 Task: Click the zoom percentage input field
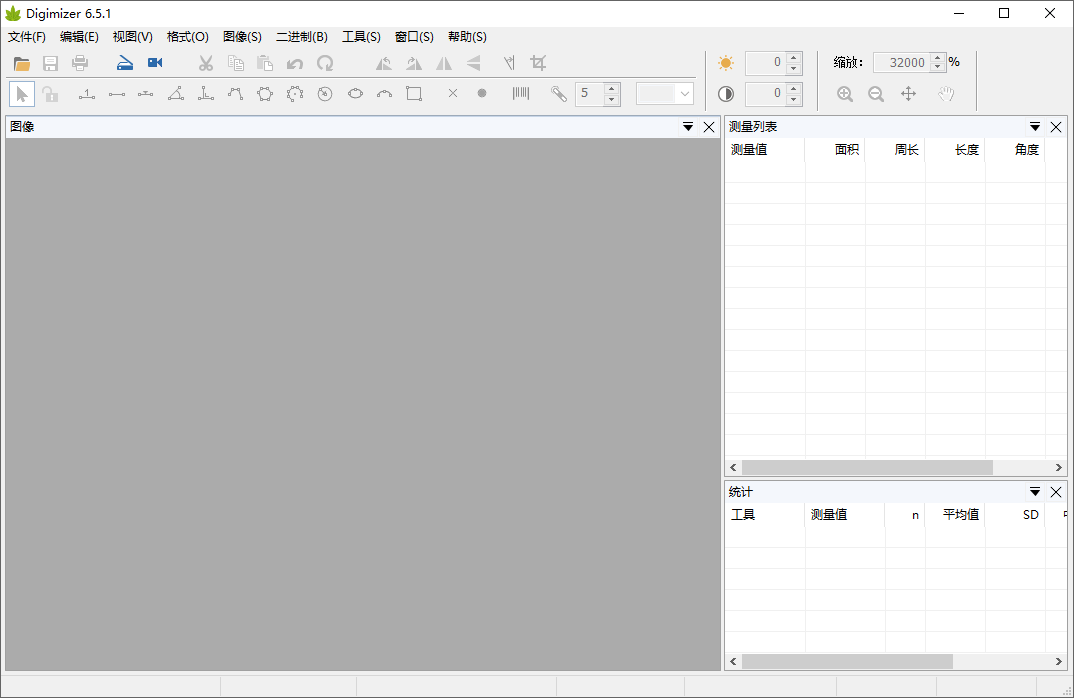905,61
